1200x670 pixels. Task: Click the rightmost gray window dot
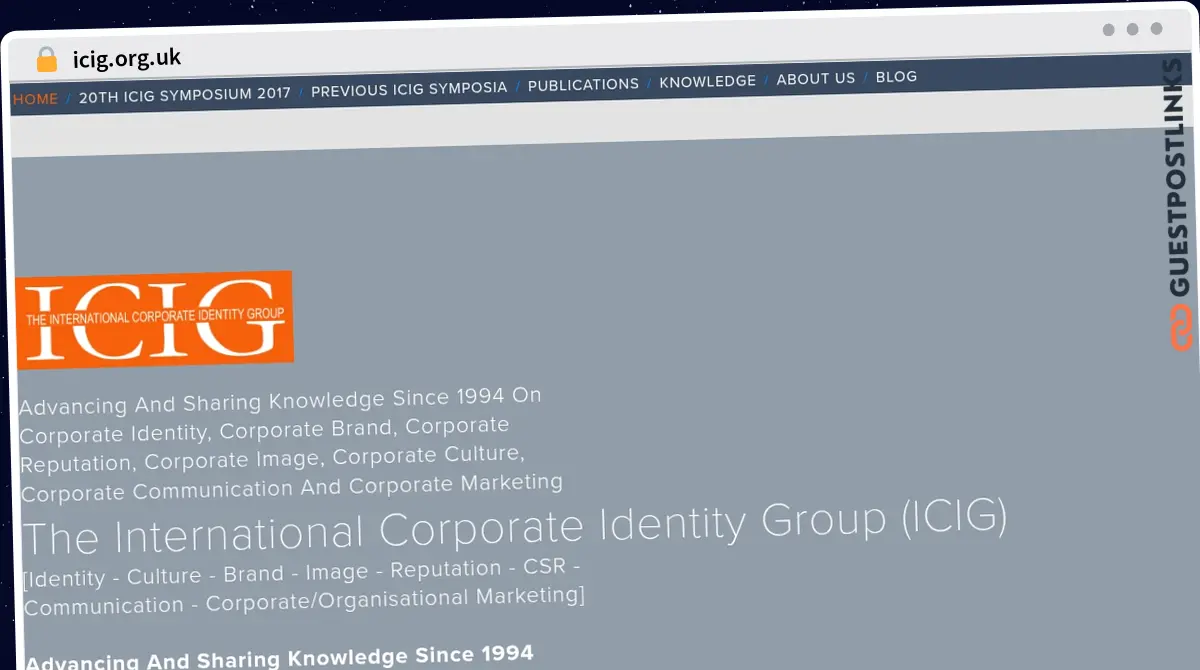coord(1156,30)
